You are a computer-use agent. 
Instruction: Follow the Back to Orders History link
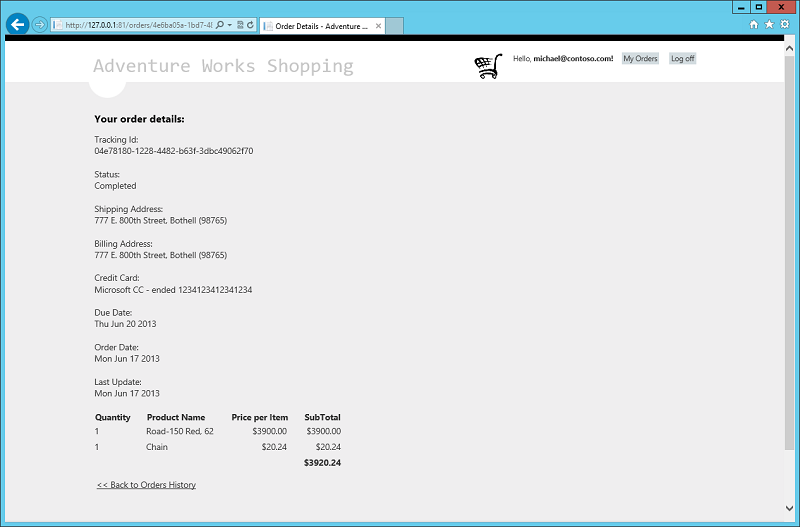[146, 485]
